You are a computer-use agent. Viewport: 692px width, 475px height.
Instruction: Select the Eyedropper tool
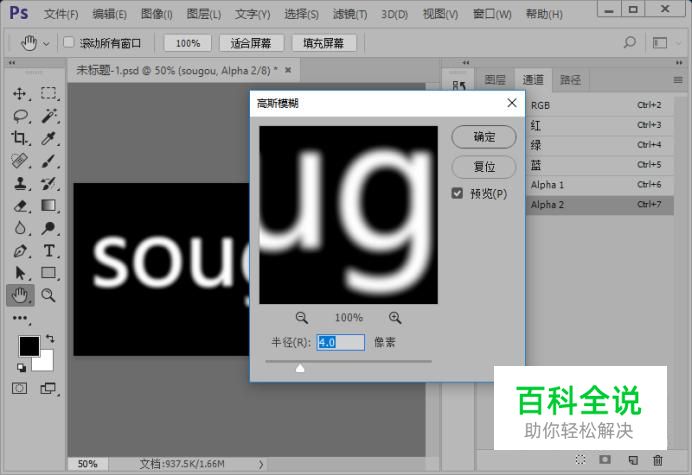click(x=49, y=138)
